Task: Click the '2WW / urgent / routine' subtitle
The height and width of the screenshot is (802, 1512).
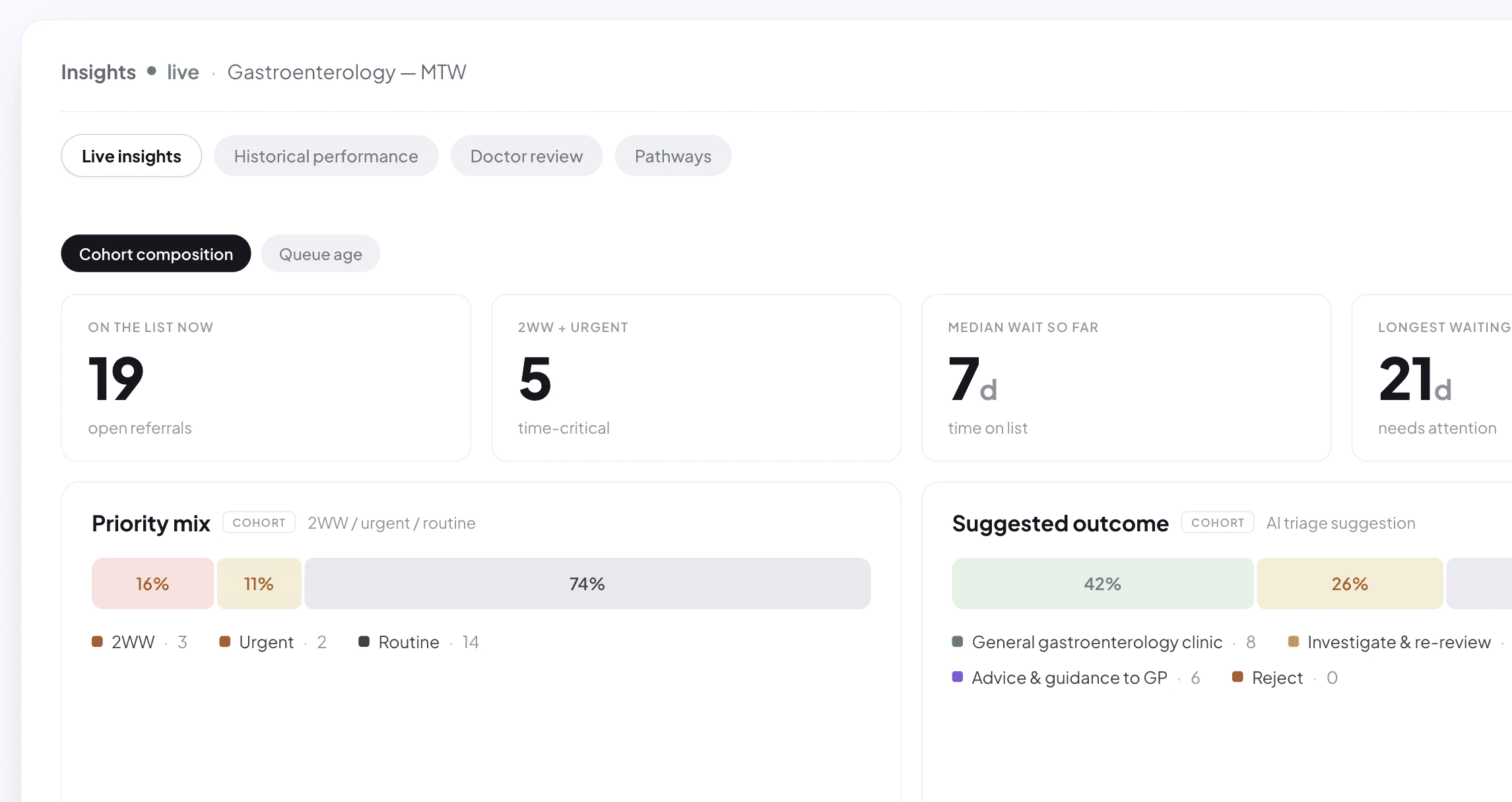Action: click(x=391, y=523)
